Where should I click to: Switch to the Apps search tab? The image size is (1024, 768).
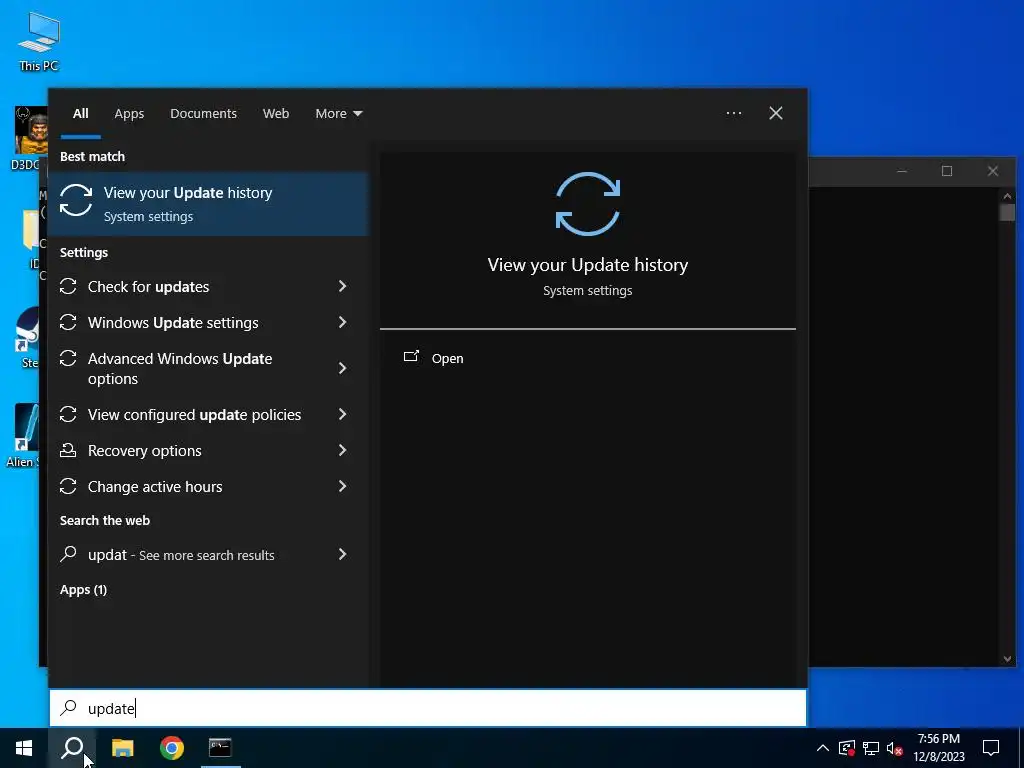point(129,114)
